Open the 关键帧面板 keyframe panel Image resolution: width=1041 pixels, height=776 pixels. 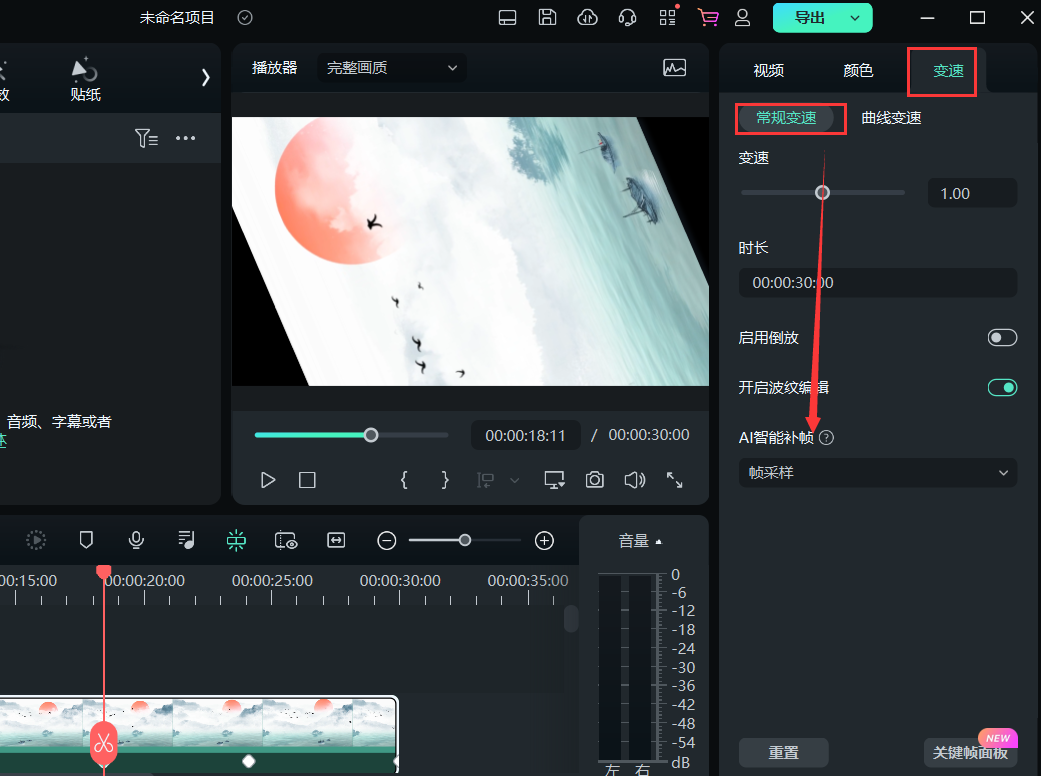click(x=964, y=752)
